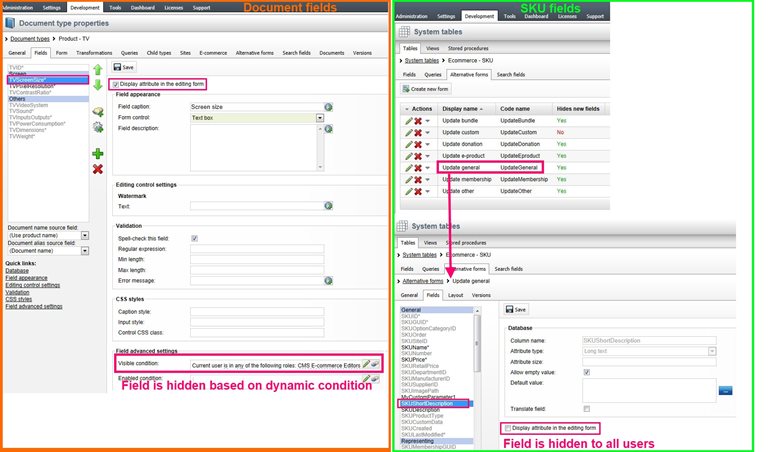
Task: Click scrollbar of Field description box
Action: [320, 147]
